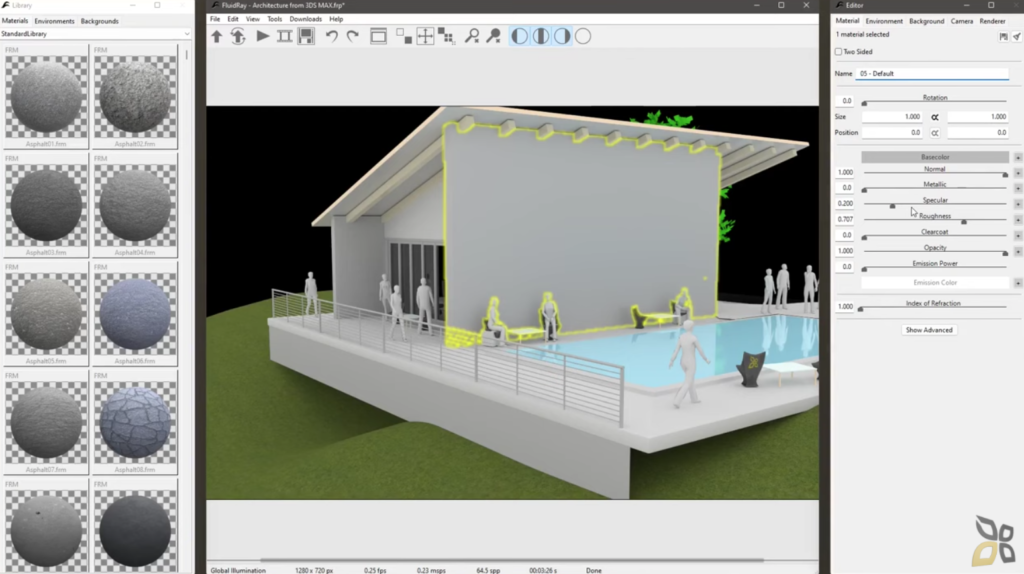Viewport: 1024px width, 574px height.
Task: Click the plus button beside Clearcoat
Action: (1017, 235)
